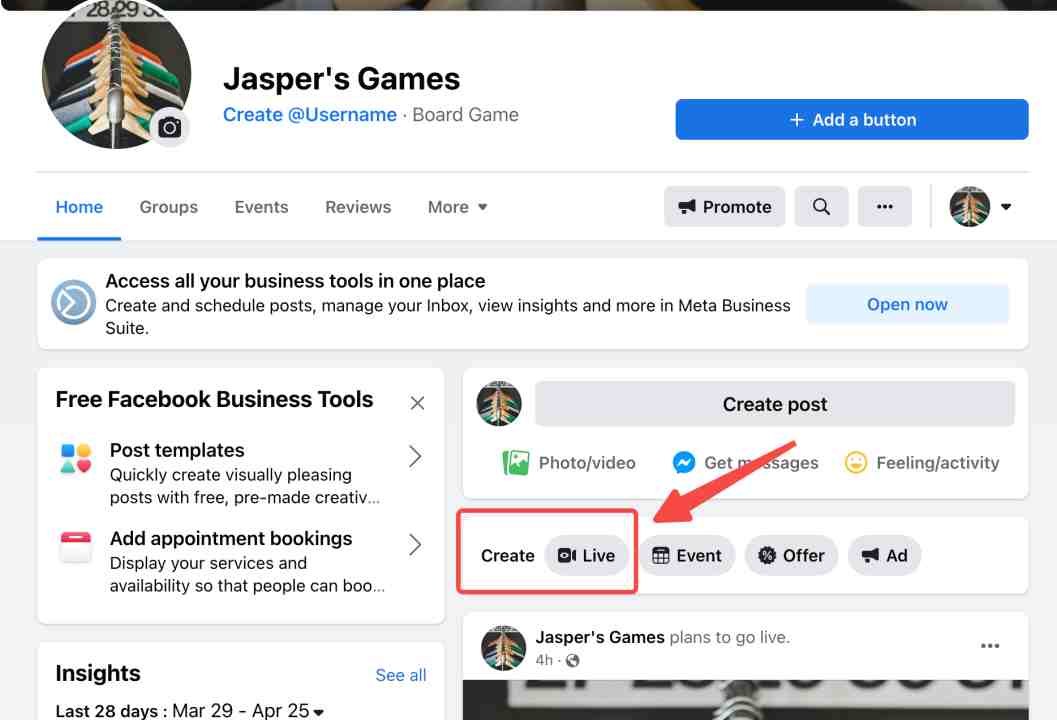Change profile picture via camera icon

(170, 127)
